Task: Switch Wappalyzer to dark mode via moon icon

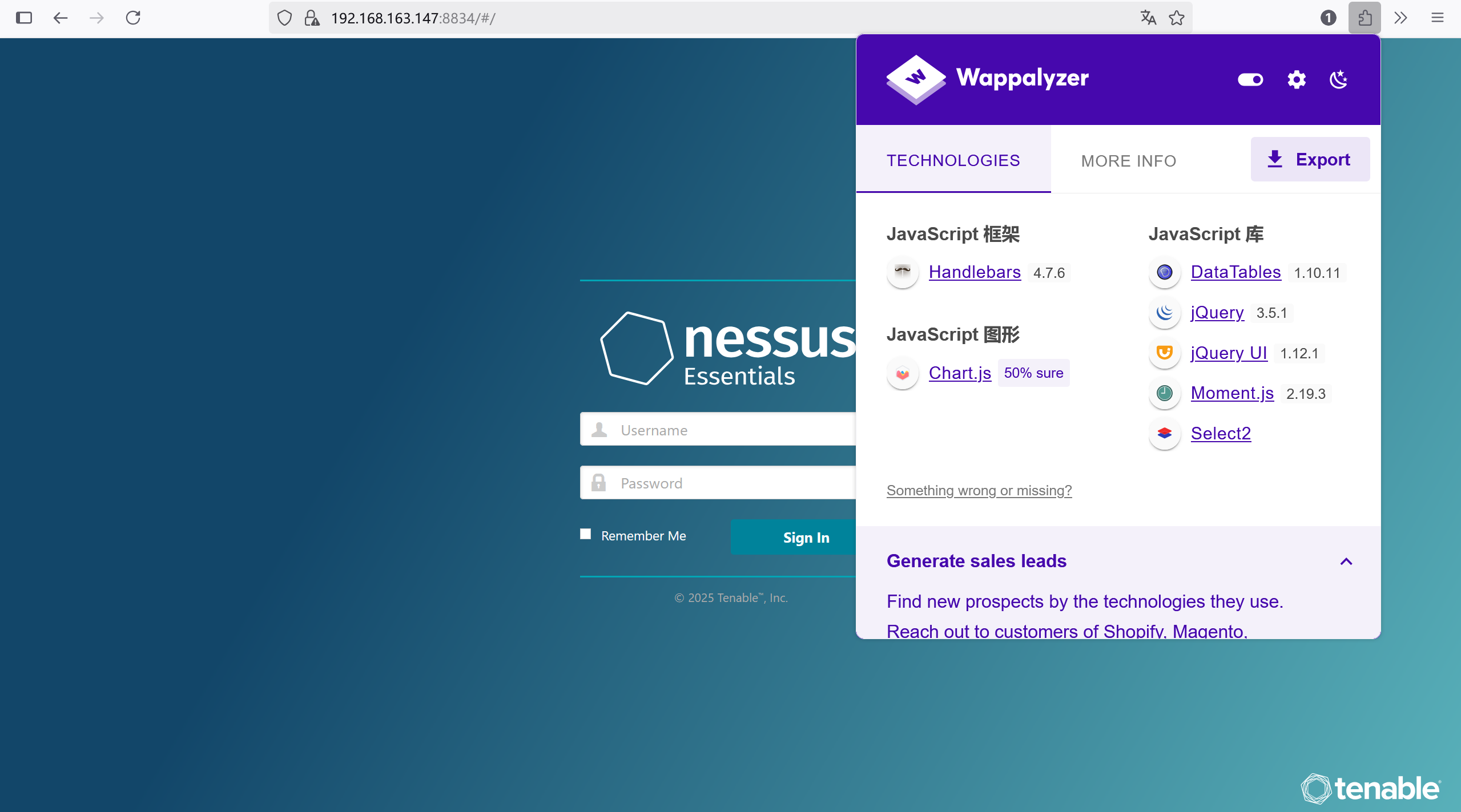Action: click(x=1339, y=79)
